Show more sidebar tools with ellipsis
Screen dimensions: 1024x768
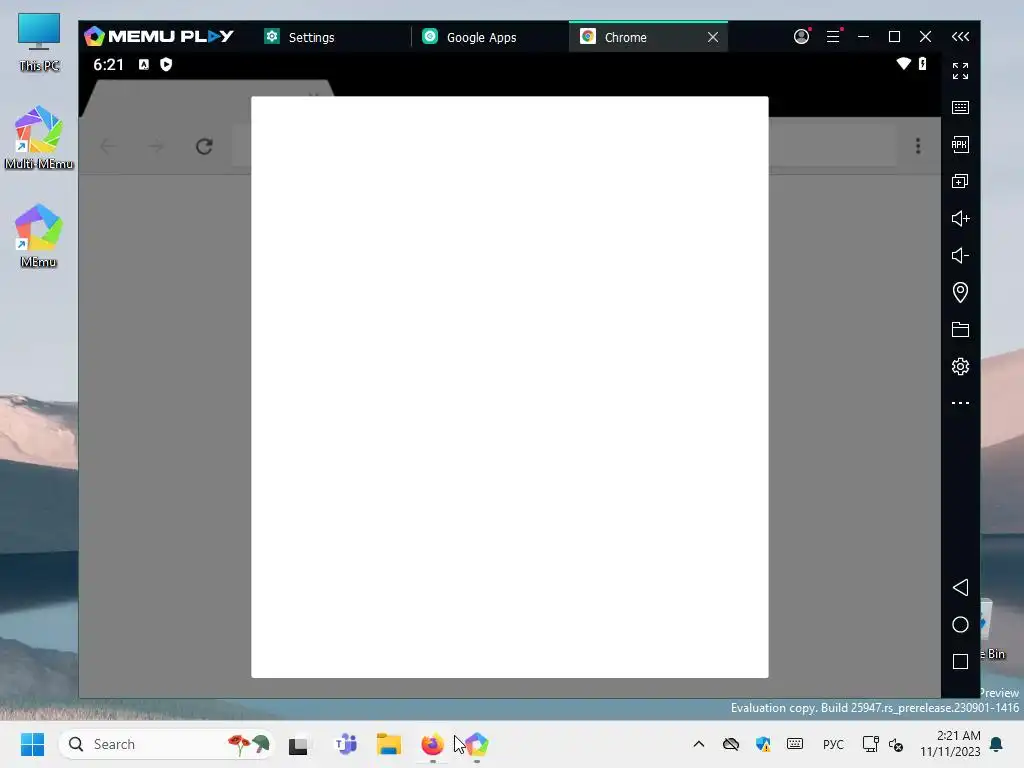point(960,403)
